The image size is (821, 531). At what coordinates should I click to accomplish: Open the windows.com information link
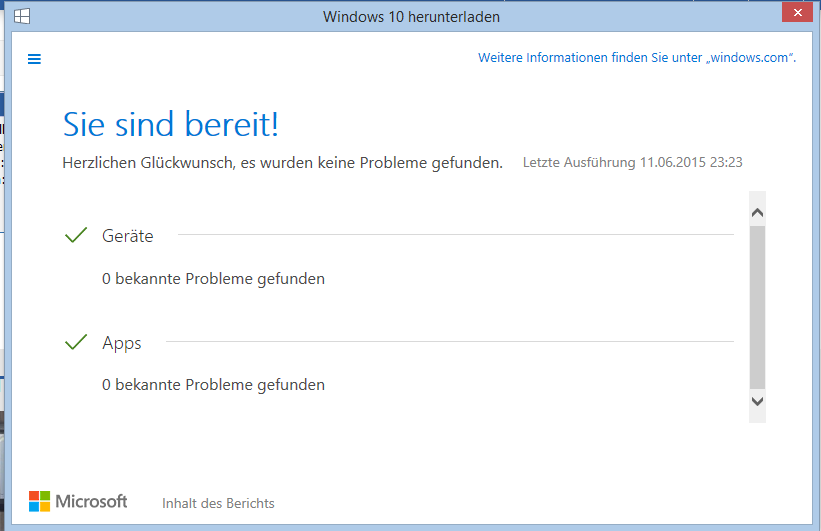click(637, 58)
